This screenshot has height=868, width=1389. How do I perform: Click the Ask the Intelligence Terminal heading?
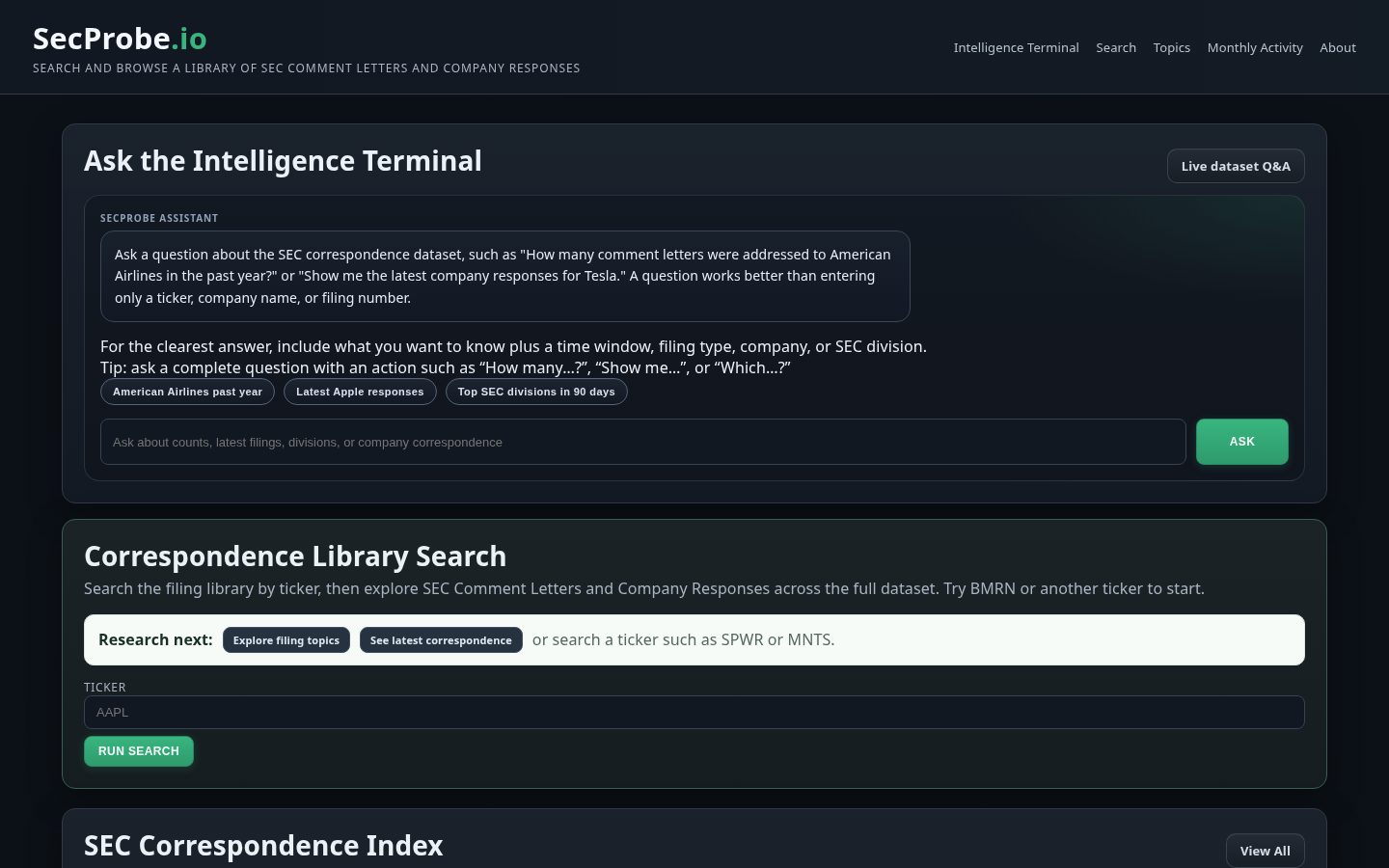(283, 161)
